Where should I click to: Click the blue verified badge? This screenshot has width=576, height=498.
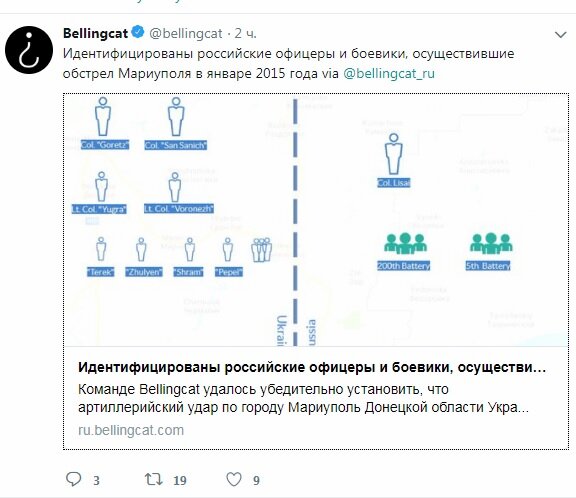(138, 32)
